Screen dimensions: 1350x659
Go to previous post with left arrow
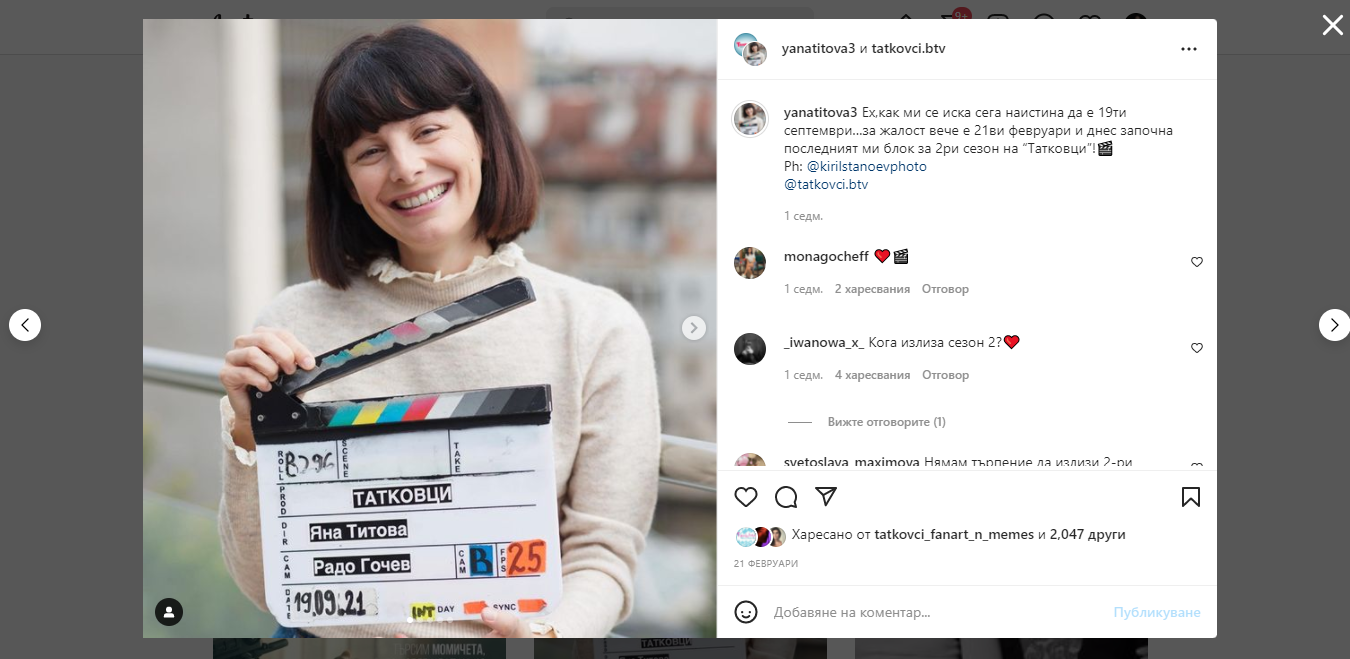[x=25, y=325]
